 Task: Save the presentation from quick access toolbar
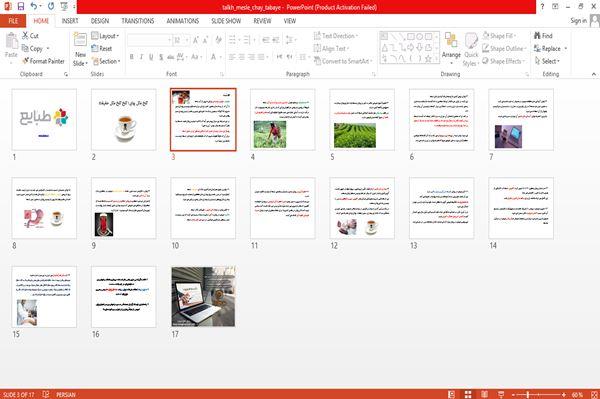pyautogui.click(x=21, y=6)
